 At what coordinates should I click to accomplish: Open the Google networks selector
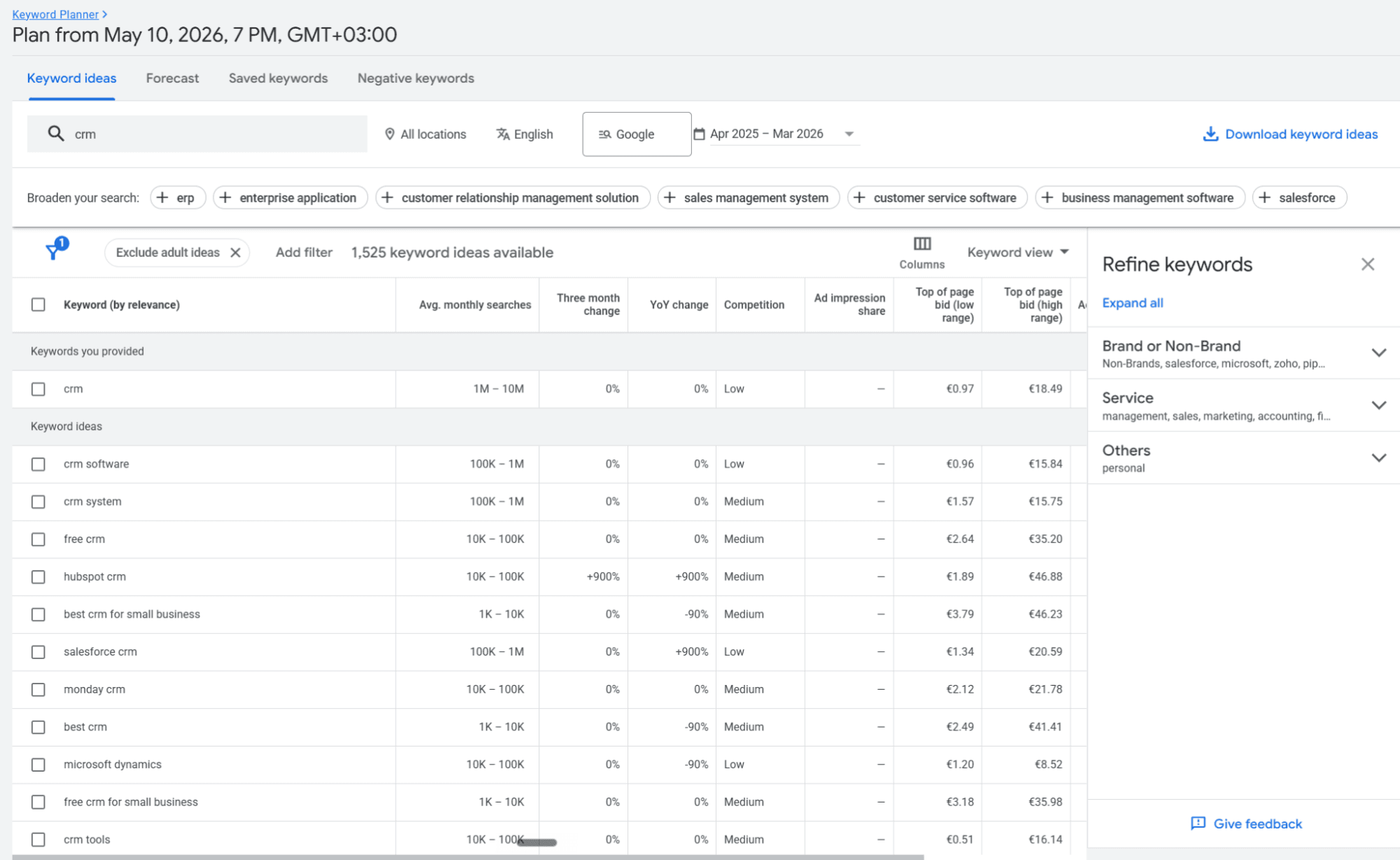tap(637, 134)
